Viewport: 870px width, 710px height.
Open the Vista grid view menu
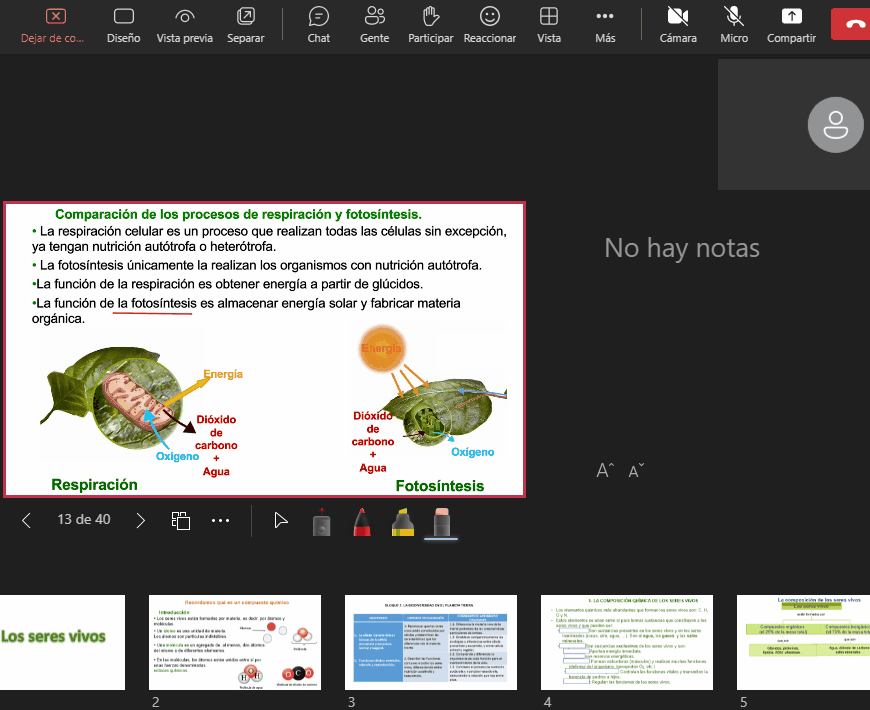coord(549,26)
